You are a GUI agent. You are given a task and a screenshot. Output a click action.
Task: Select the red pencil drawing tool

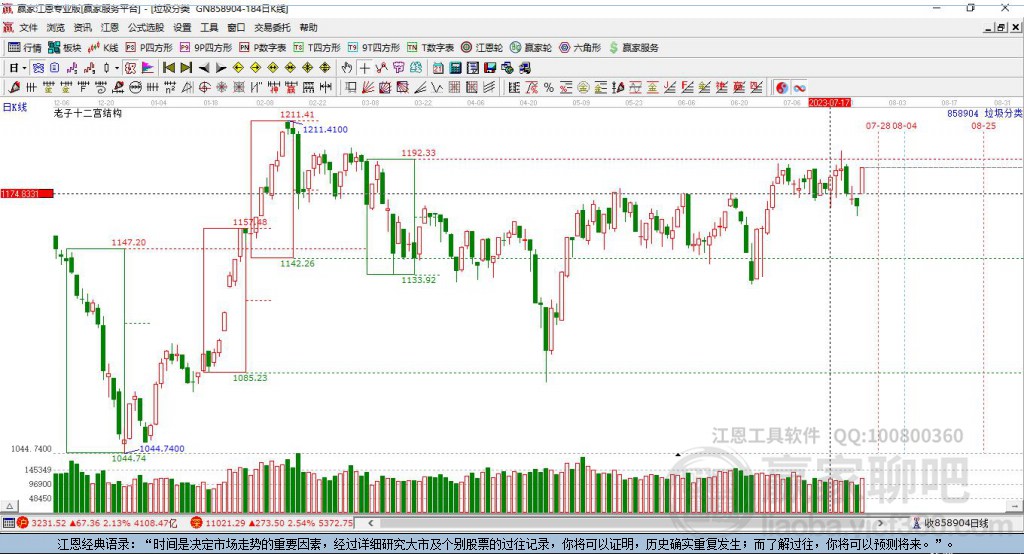(x=14, y=88)
